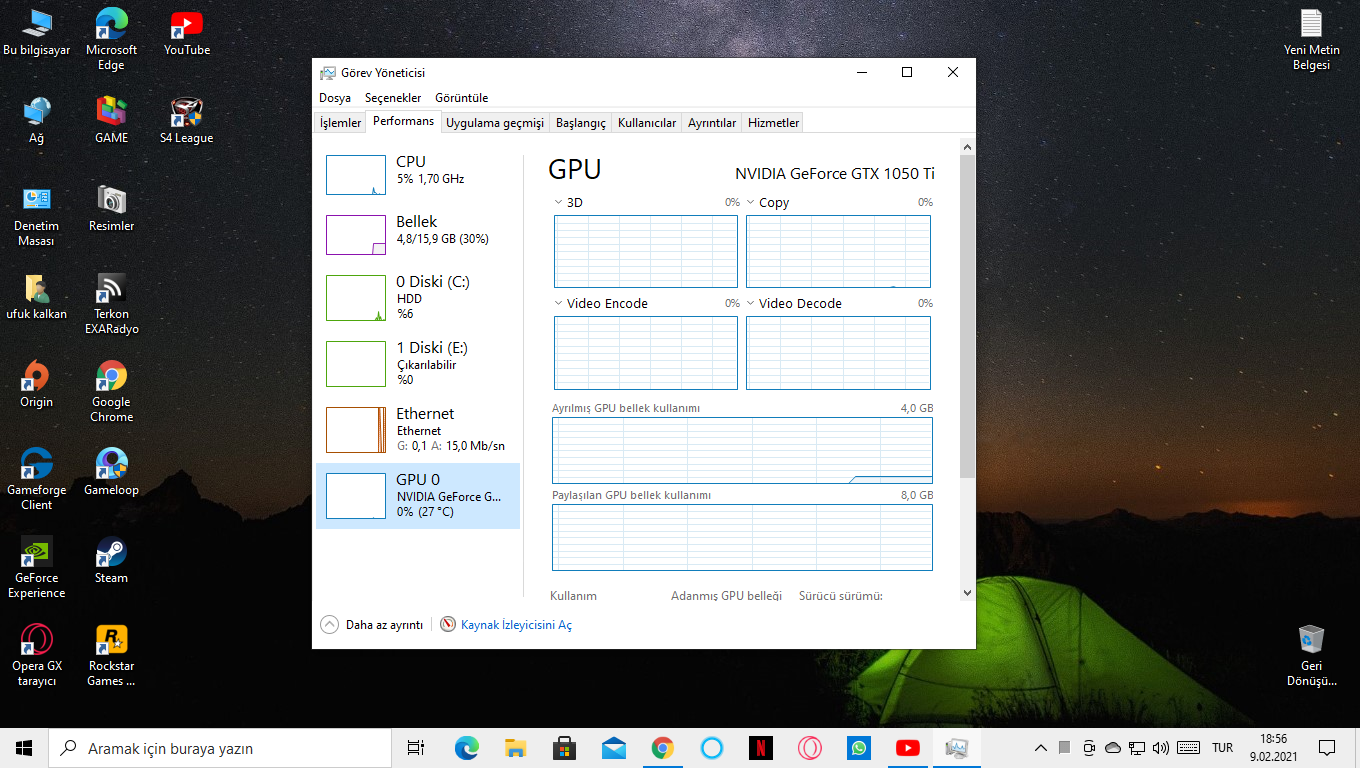The image size is (1360, 768).
Task: Click the Performans tab
Action: (404, 122)
